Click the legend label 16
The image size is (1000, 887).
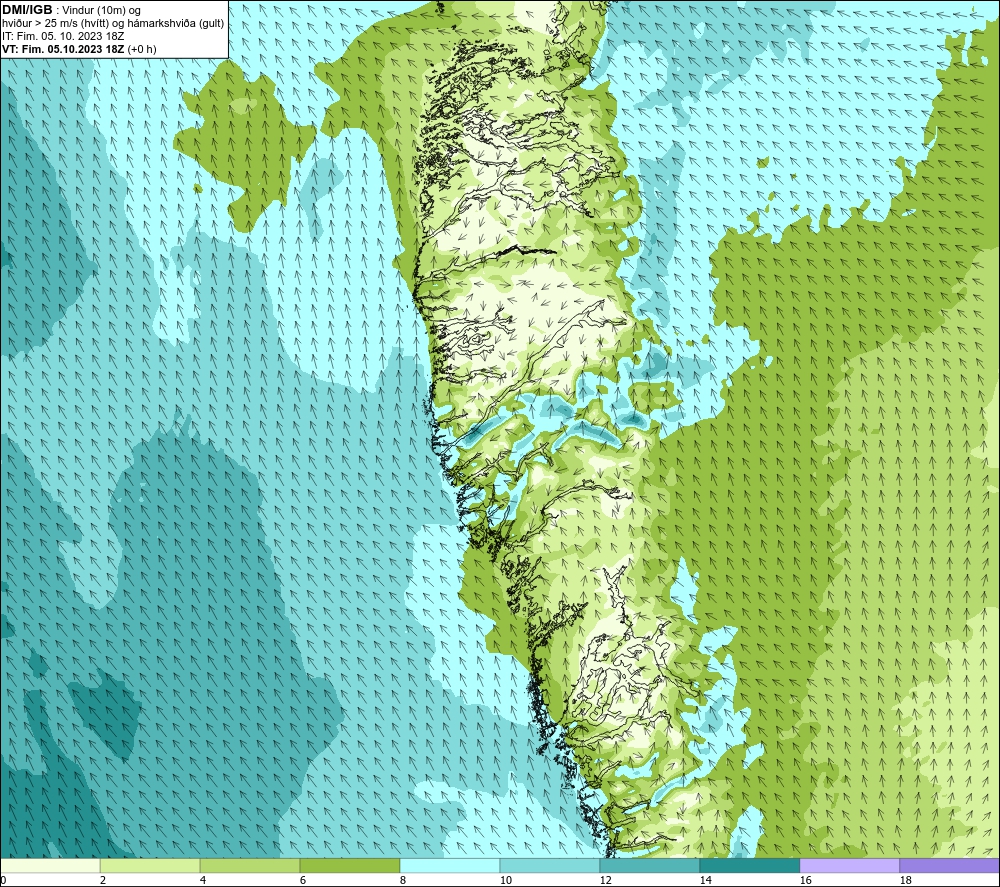(805, 881)
